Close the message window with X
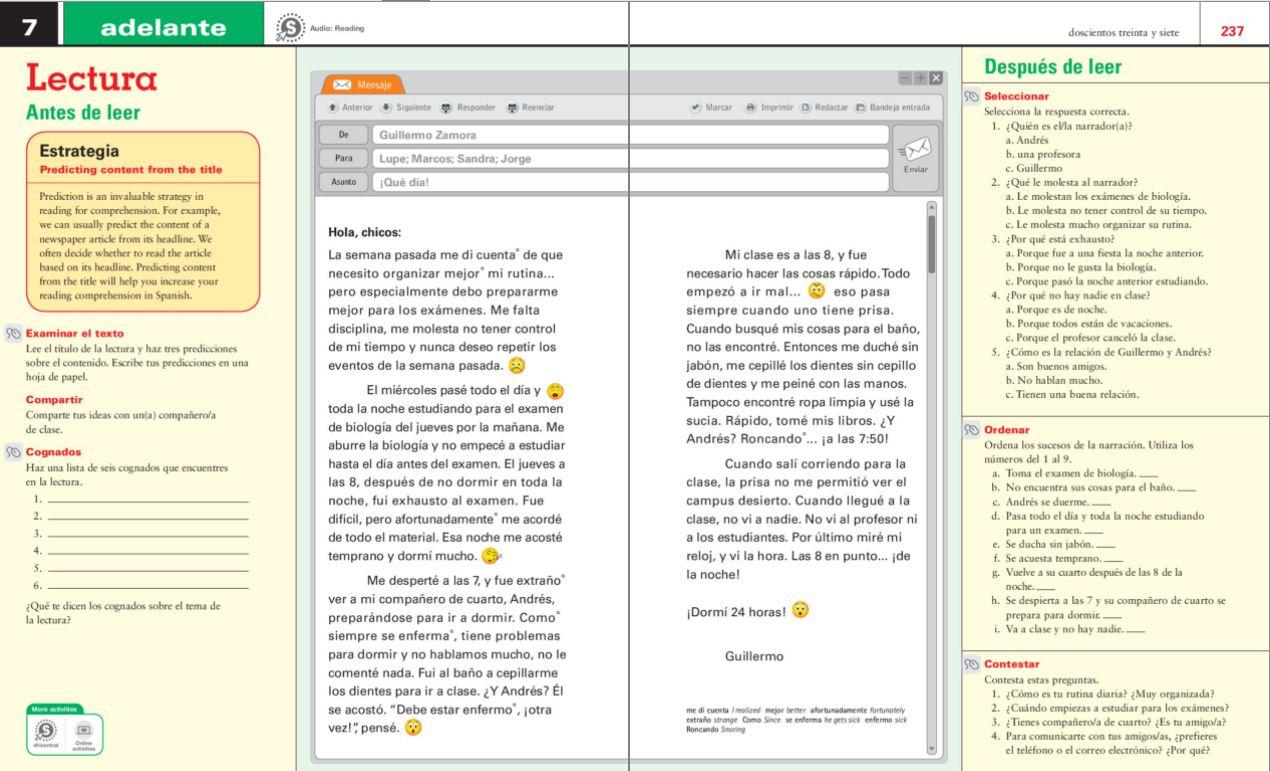 (936, 78)
